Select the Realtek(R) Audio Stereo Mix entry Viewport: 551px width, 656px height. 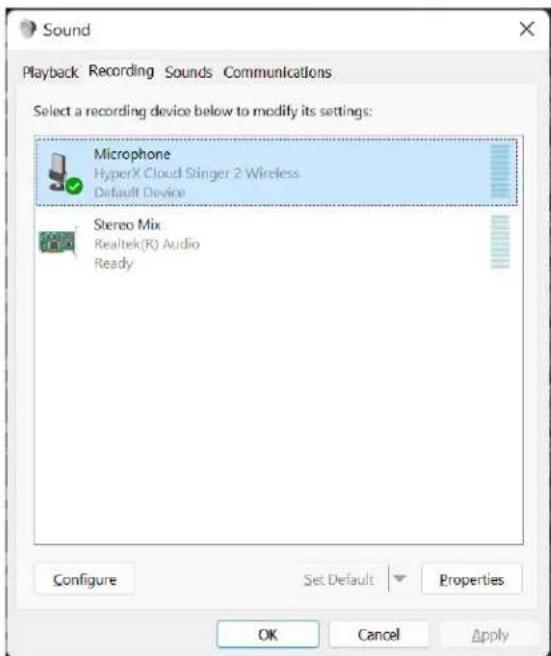277,243
